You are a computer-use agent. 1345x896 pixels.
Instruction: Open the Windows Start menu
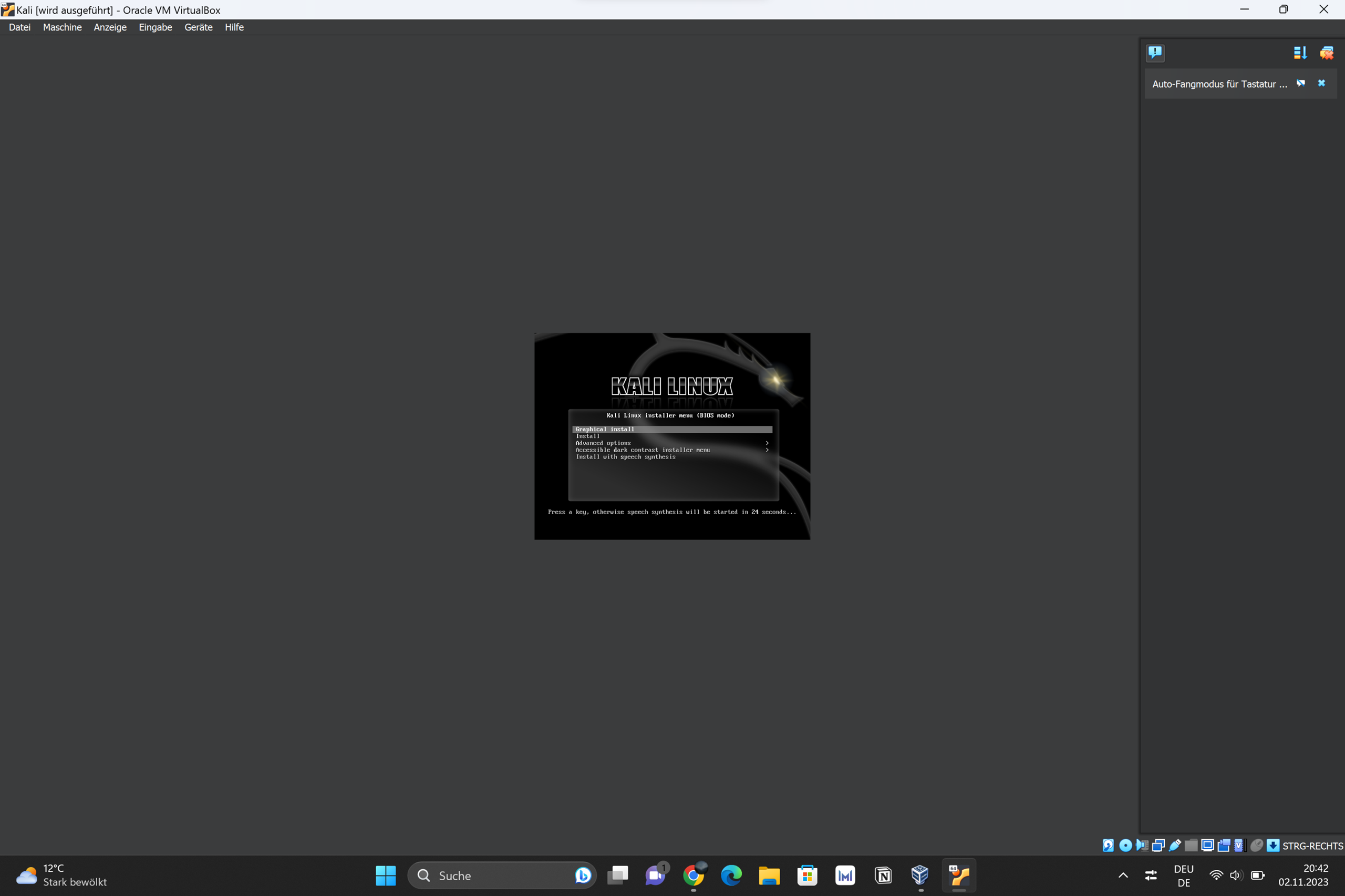pyautogui.click(x=386, y=876)
